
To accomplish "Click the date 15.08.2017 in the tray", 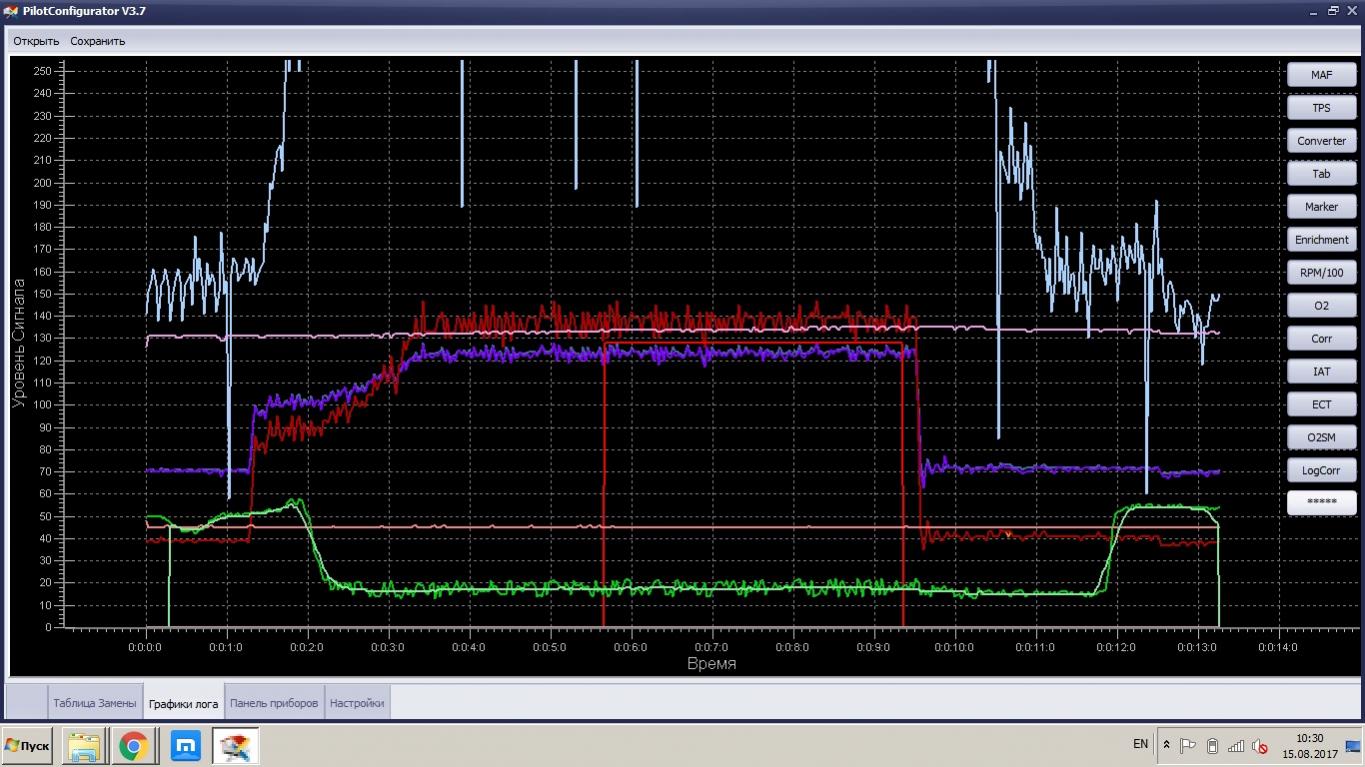I will coord(1309,753).
